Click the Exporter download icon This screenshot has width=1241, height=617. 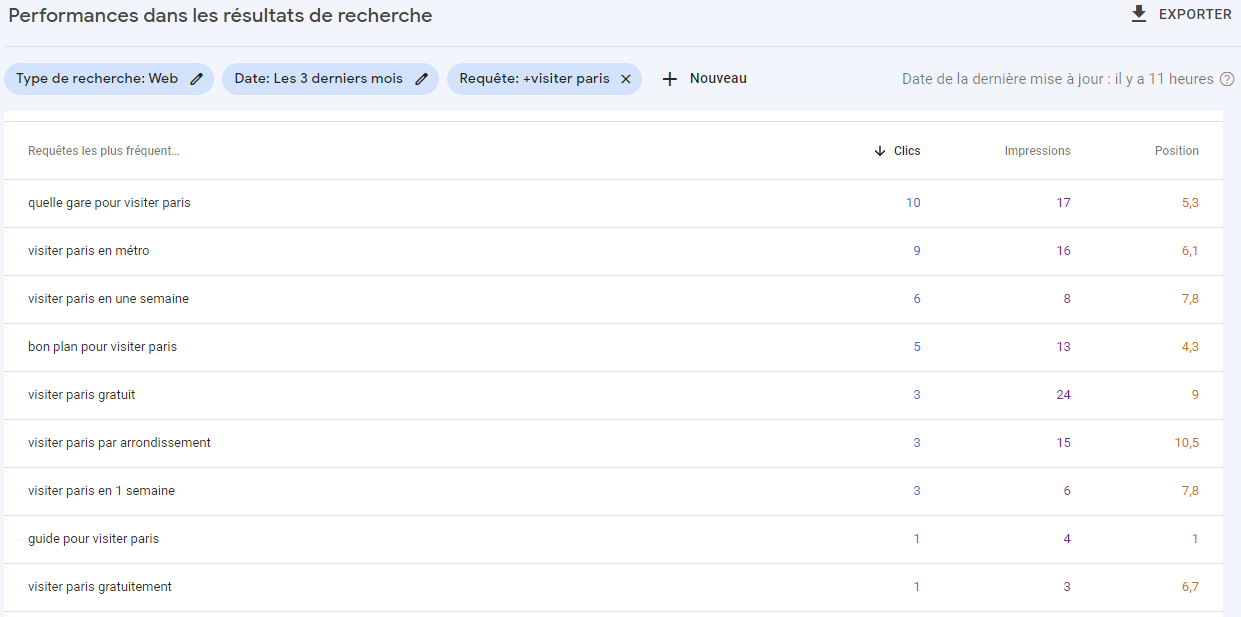(x=1138, y=14)
